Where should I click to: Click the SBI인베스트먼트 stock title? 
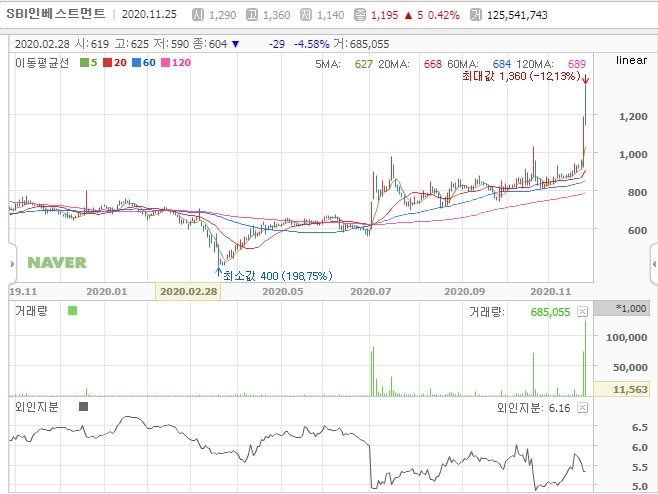pos(56,14)
